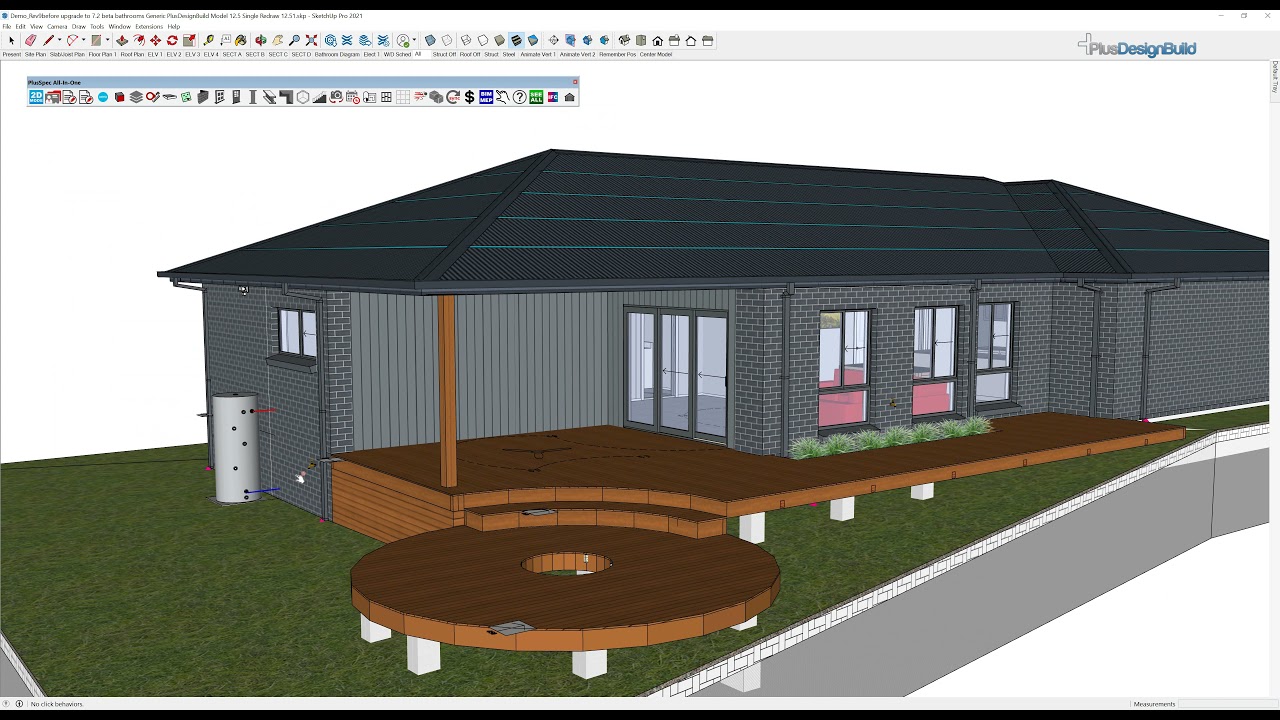Toggle the Monochrome face style
The width and height of the screenshot is (1280, 720).
(533, 41)
